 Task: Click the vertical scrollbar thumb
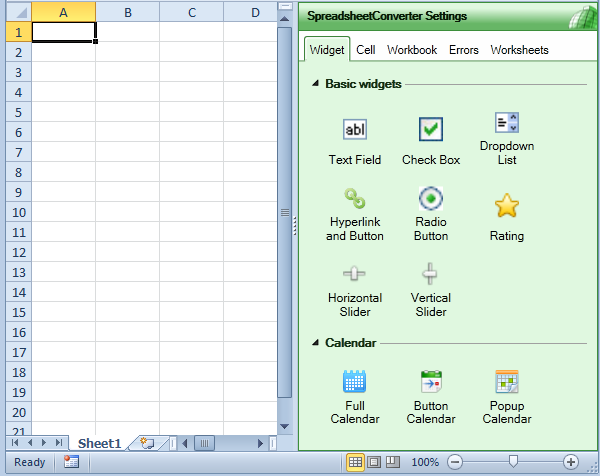[x=284, y=213]
